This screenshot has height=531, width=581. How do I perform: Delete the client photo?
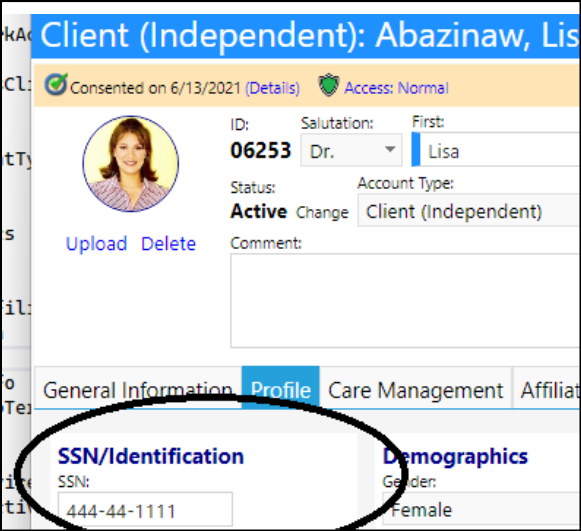point(169,244)
